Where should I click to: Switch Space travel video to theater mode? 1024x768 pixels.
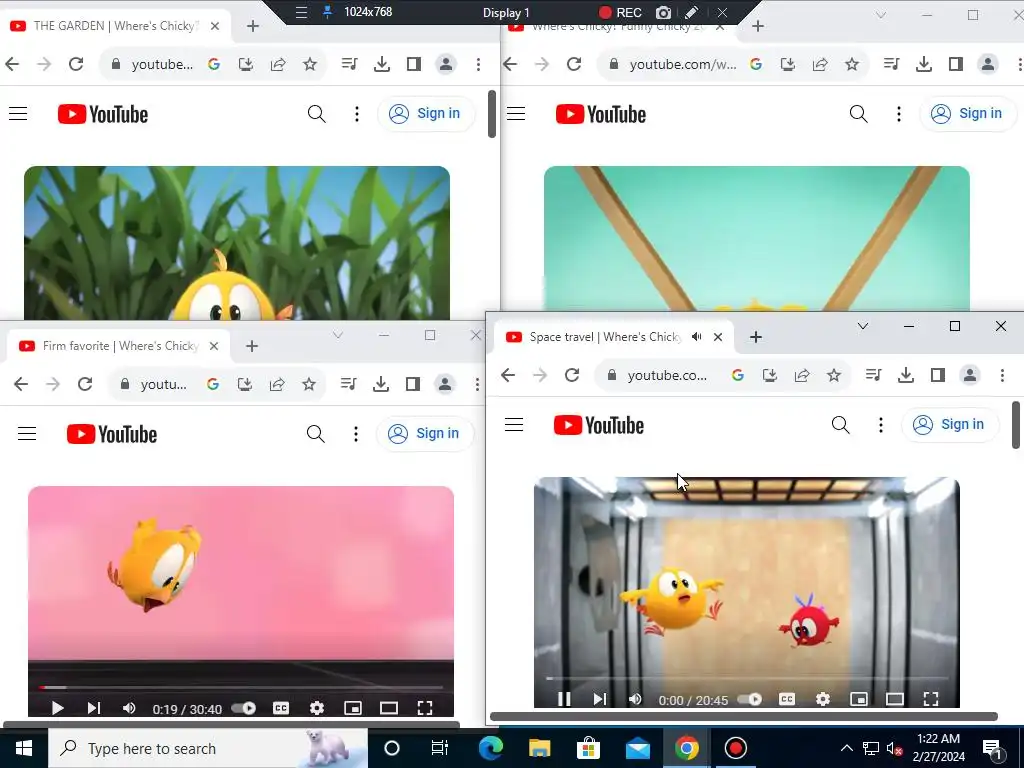point(895,699)
